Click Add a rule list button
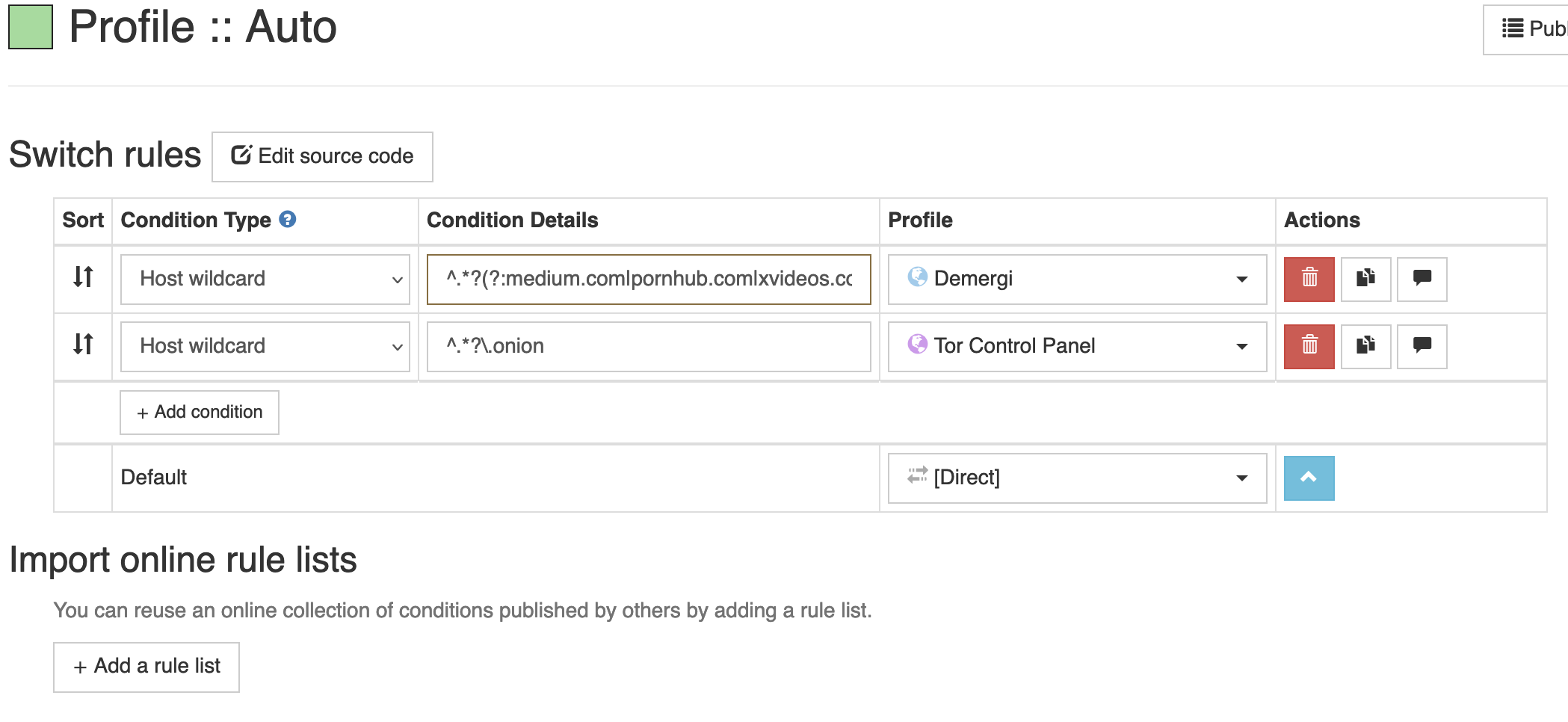1568x722 pixels. 146,667
